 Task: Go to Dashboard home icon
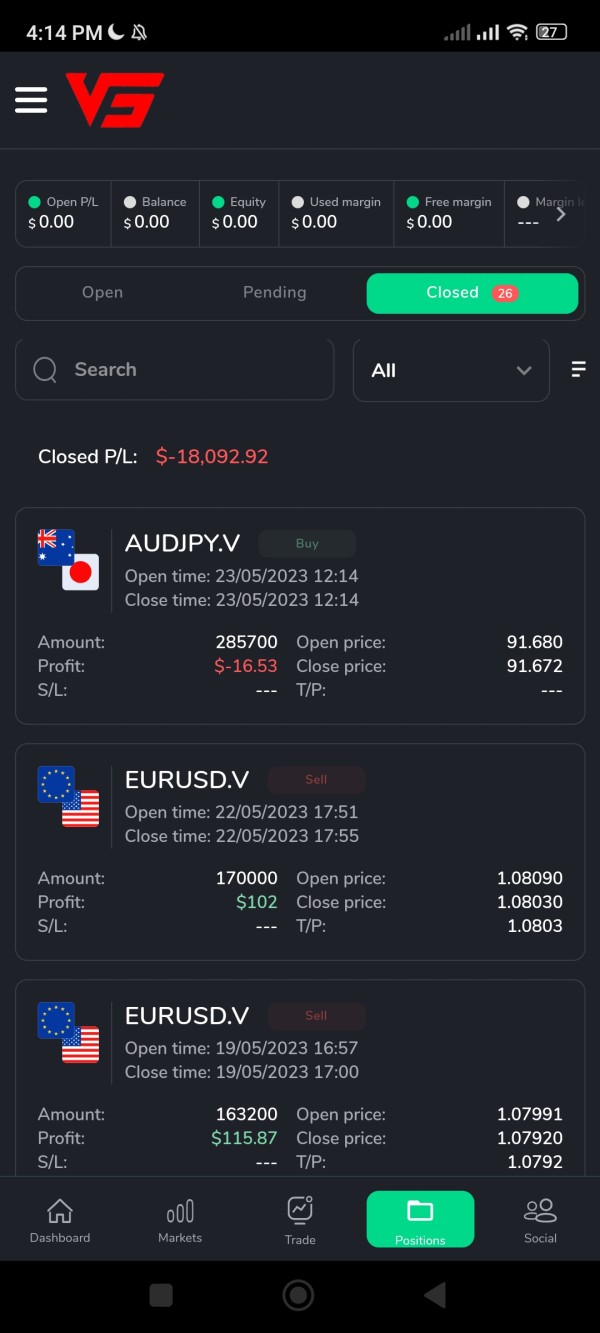pos(60,1211)
